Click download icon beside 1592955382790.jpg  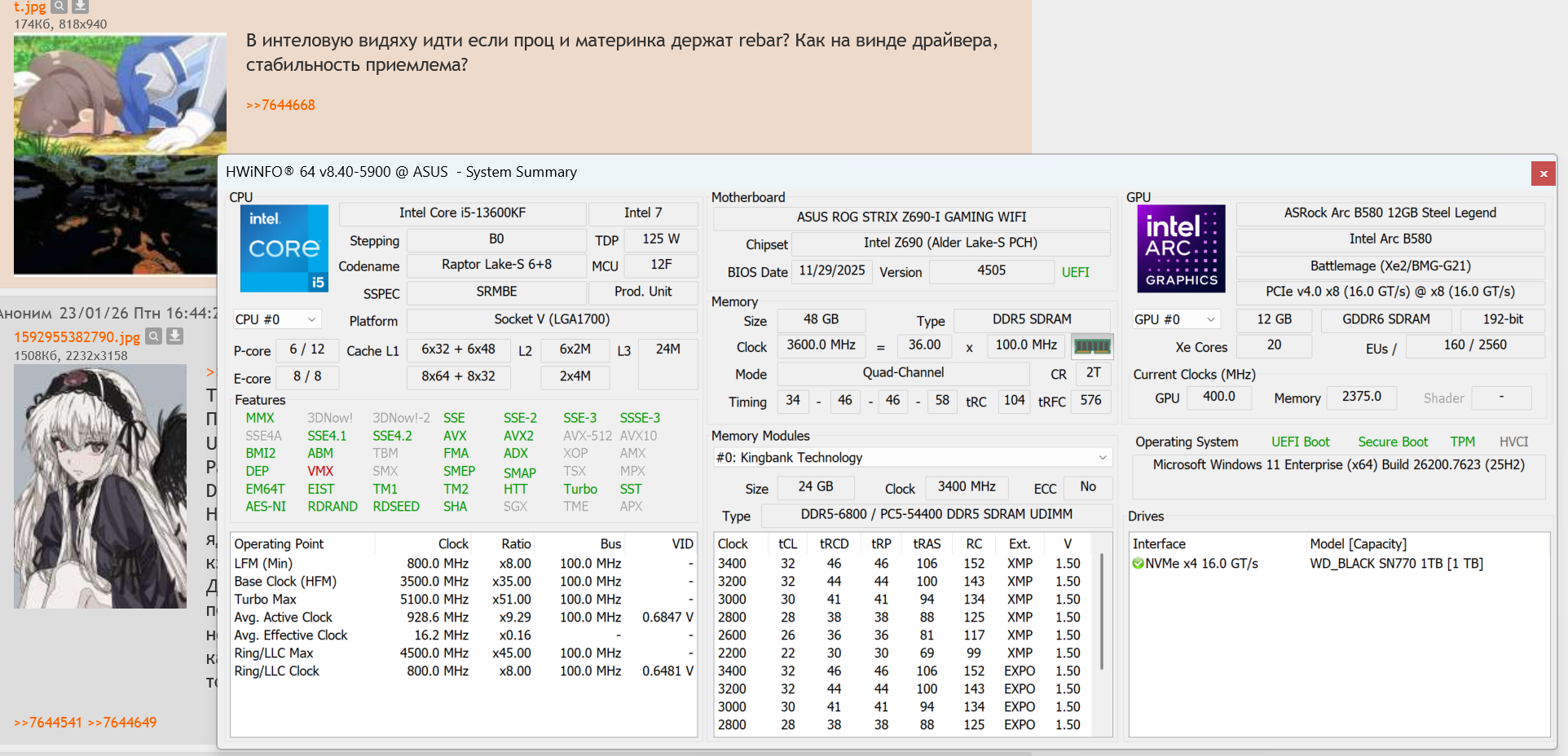click(x=174, y=336)
